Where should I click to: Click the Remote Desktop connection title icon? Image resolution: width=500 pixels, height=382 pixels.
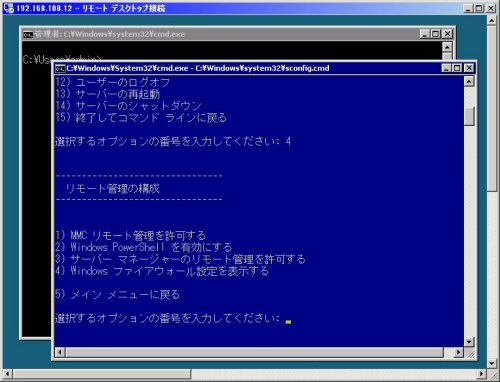coord(8,8)
